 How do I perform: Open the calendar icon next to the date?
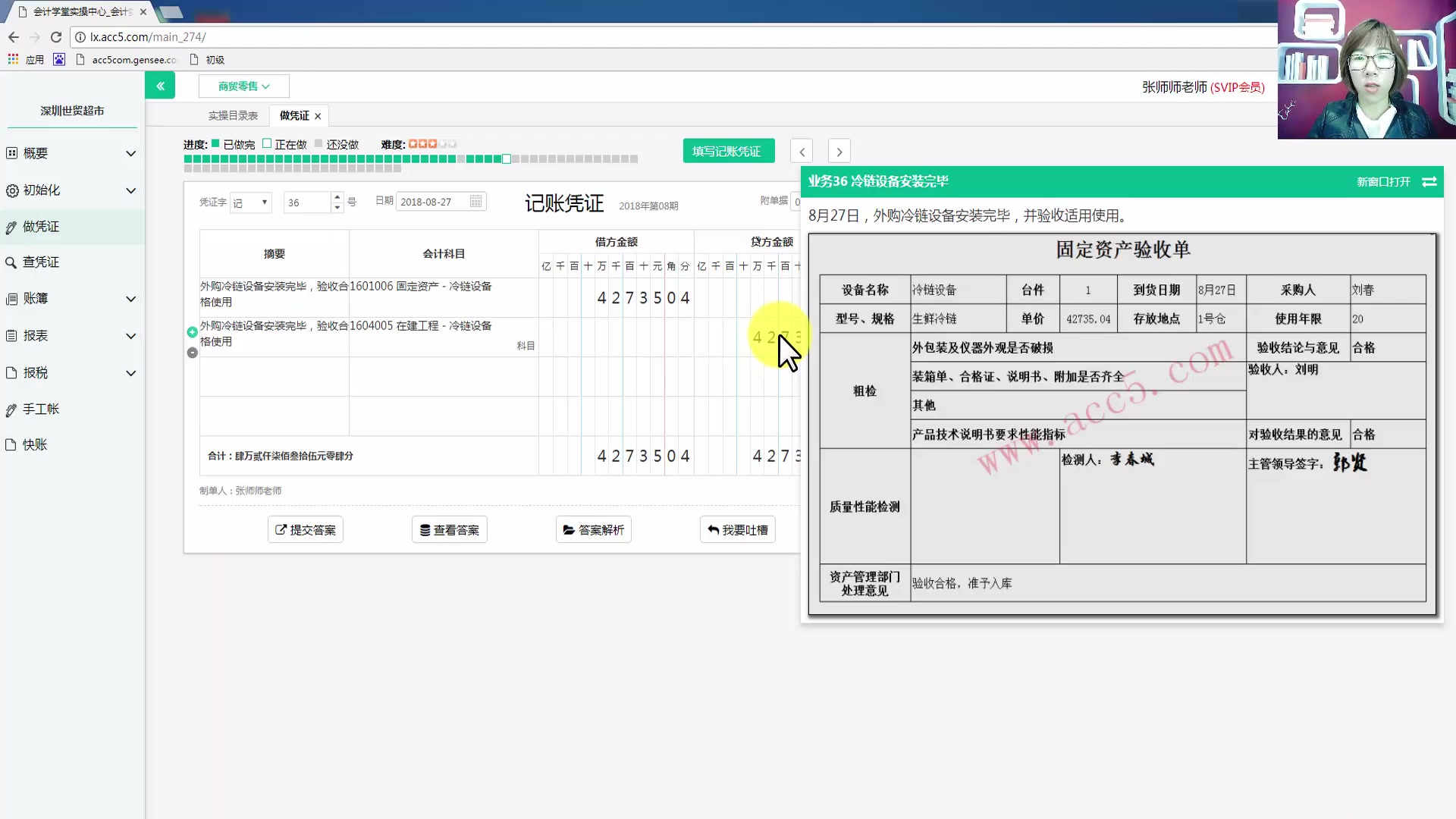pos(475,201)
